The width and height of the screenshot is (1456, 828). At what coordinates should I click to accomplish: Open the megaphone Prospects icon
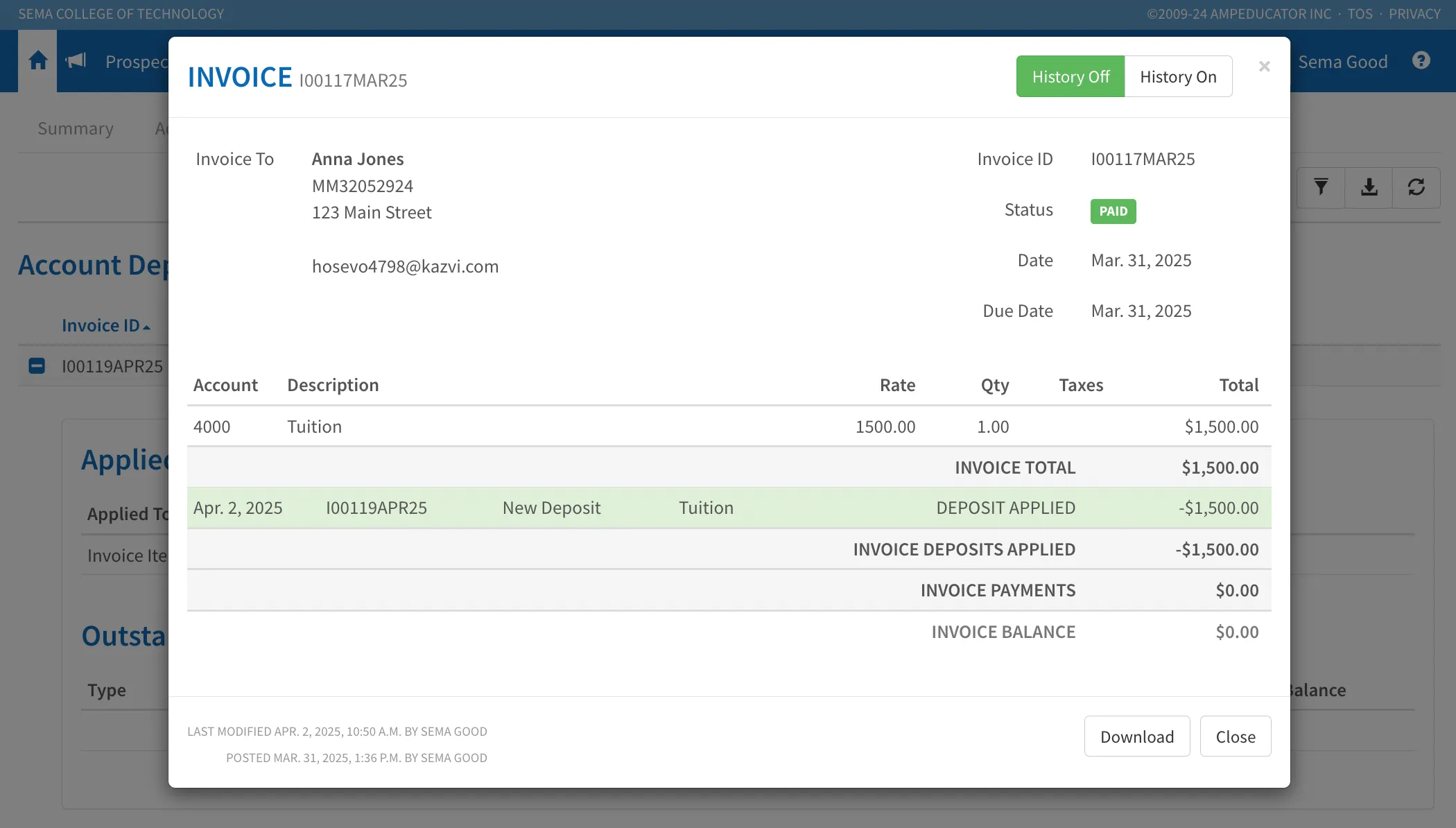tap(76, 61)
